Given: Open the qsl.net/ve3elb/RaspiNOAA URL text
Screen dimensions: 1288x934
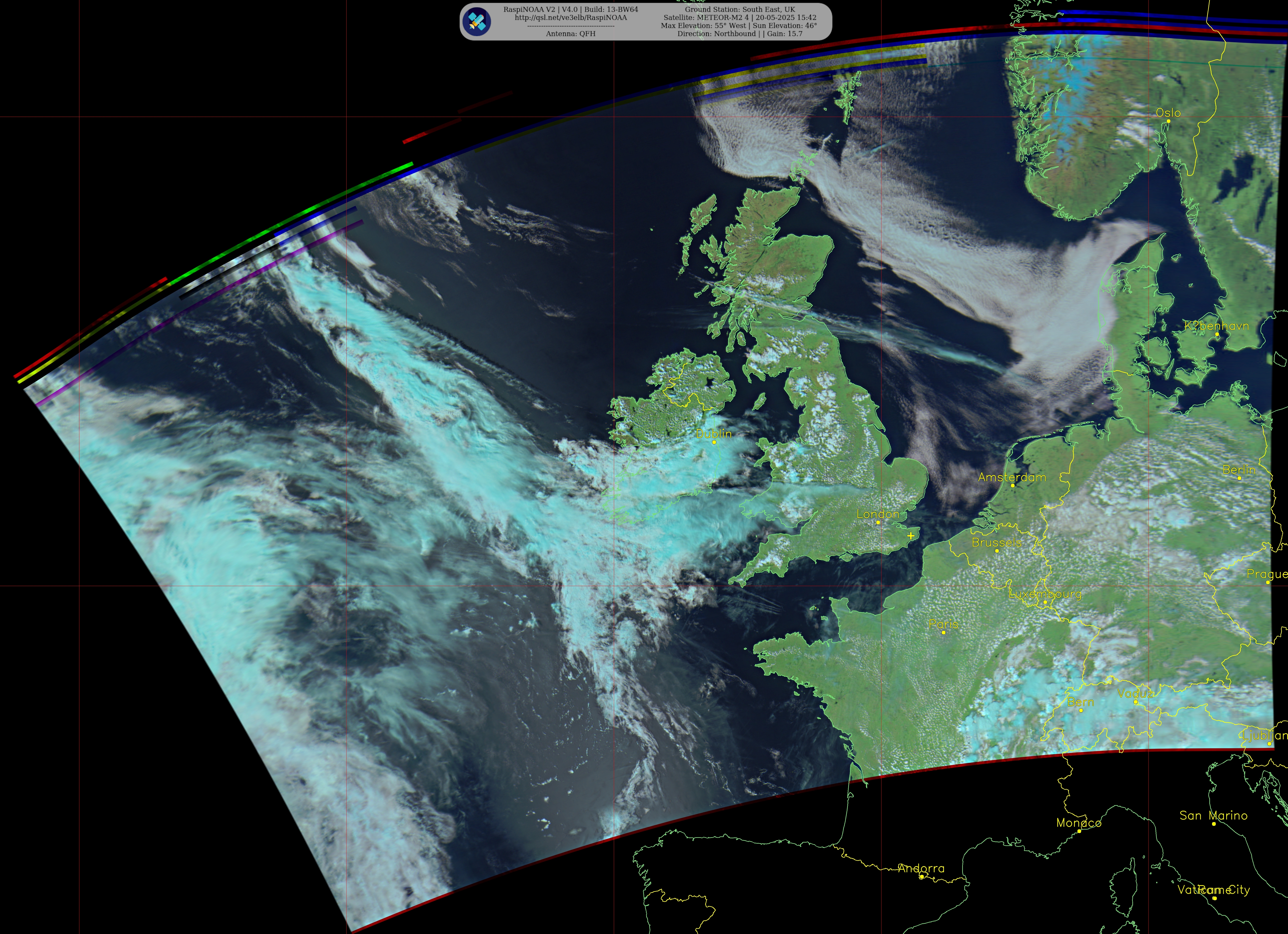Looking at the screenshot, I should (571, 18).
